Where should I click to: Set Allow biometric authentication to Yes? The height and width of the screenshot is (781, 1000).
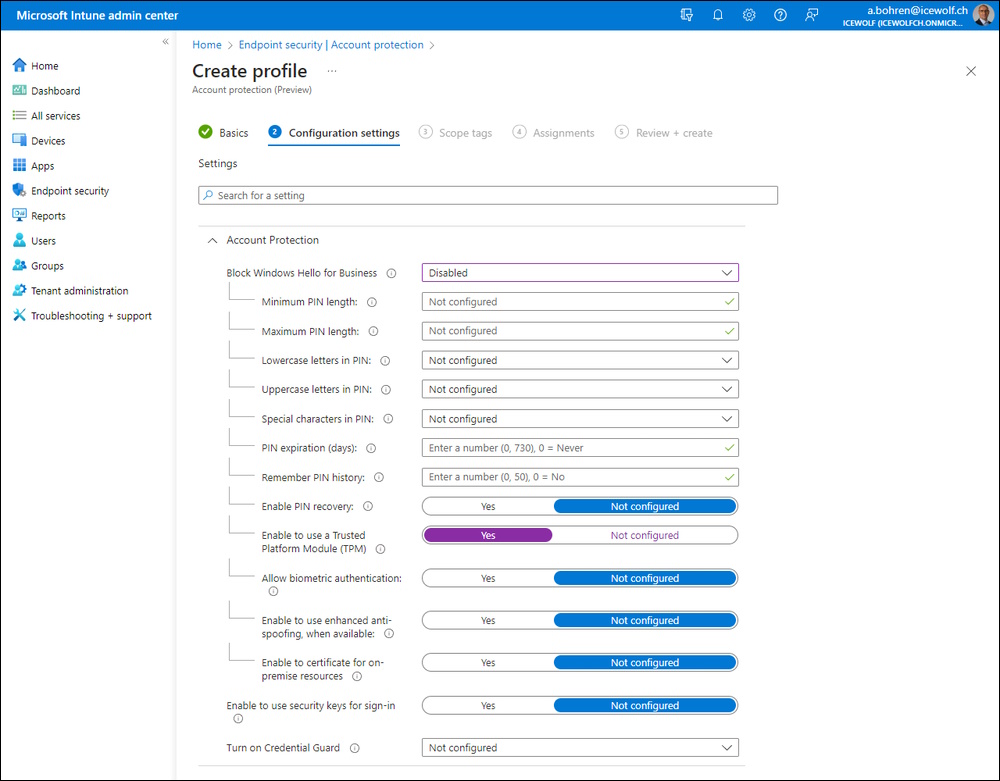tap(488, 578)
